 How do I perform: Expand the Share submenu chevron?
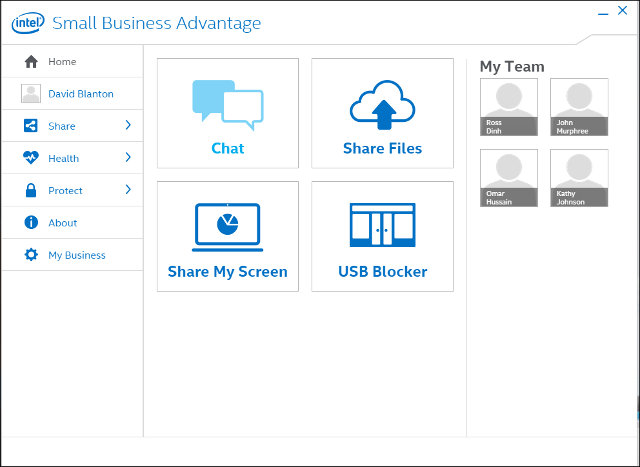tap(128, 126)
